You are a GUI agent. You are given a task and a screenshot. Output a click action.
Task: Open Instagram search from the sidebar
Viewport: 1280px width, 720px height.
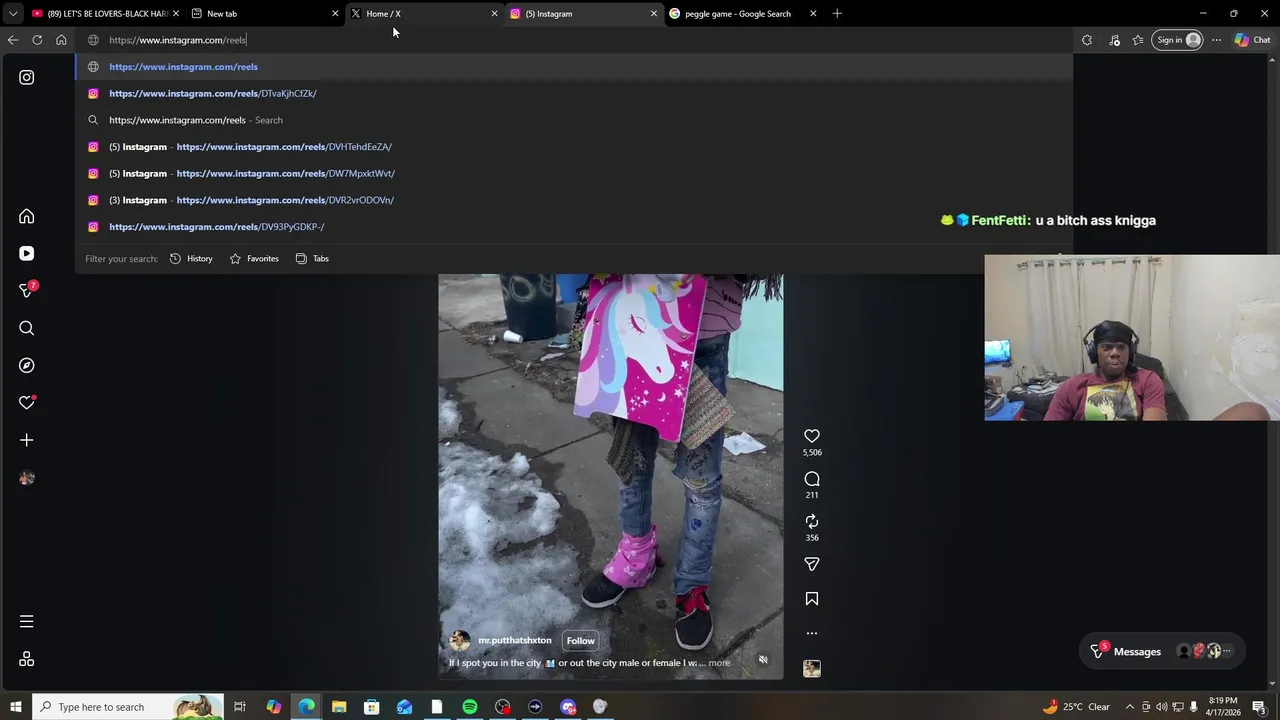coord(27,328)
